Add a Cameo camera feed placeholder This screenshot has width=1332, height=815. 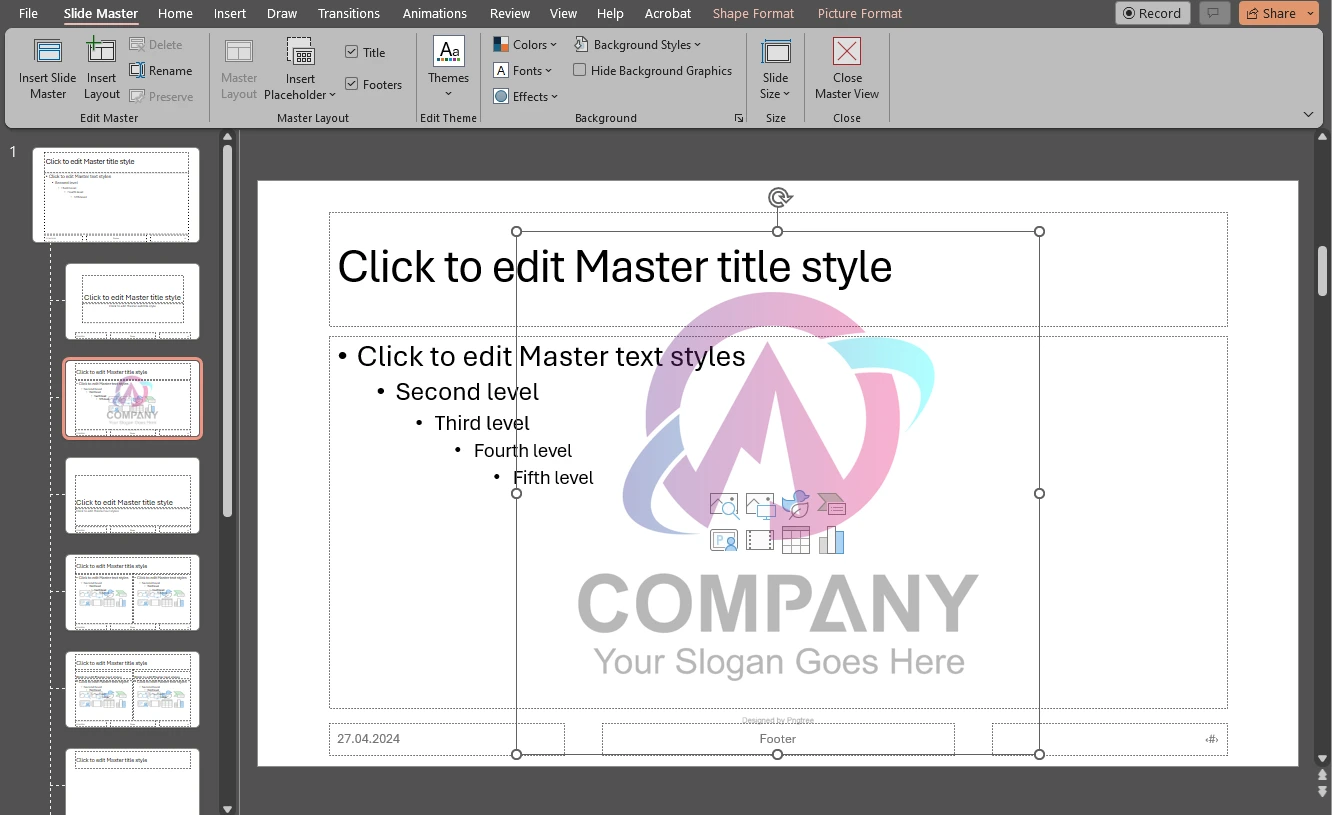pos(724,540)
